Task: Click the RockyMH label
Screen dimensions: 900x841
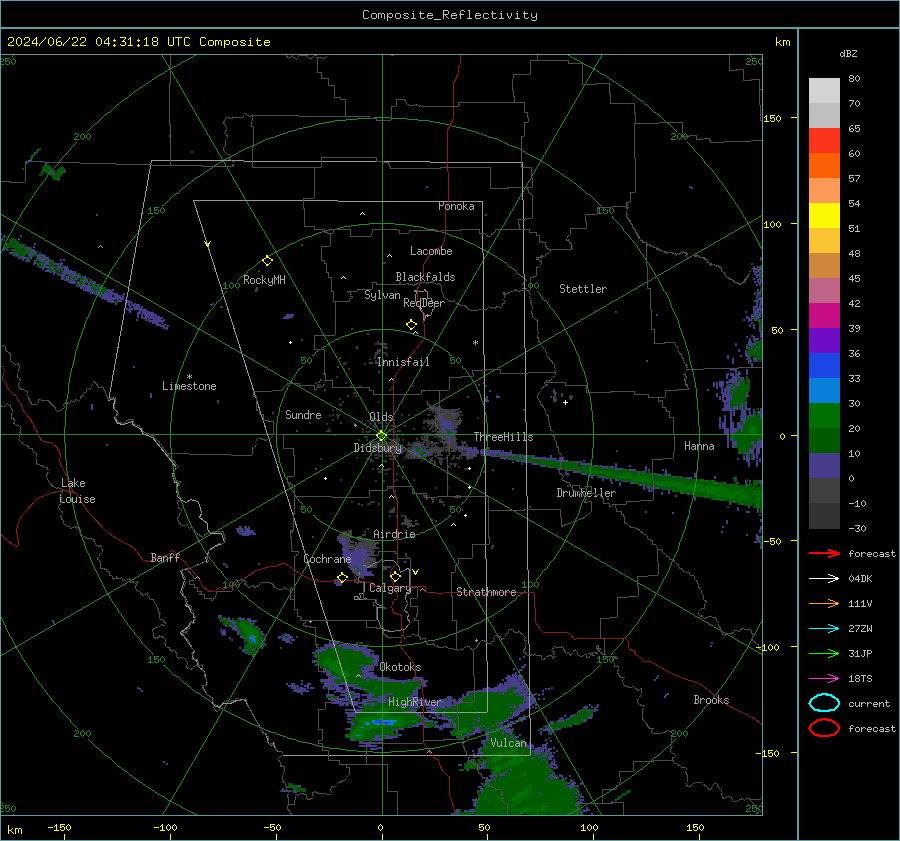Action: tap(264, 280)
